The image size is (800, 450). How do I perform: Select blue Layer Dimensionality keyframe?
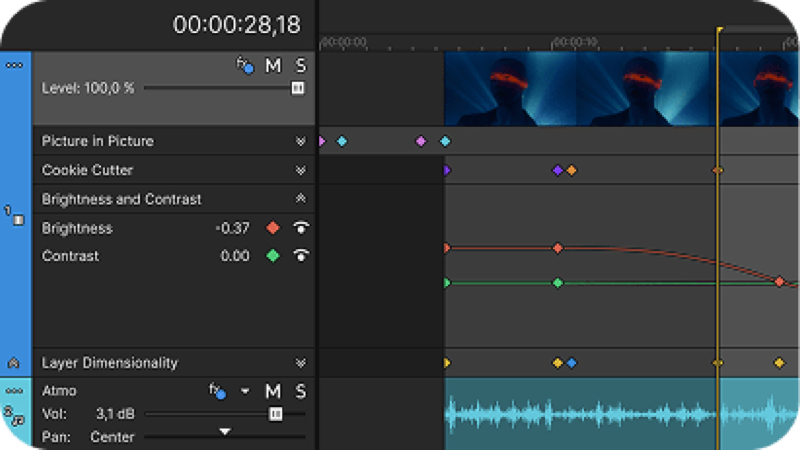(x=571, y=363)
